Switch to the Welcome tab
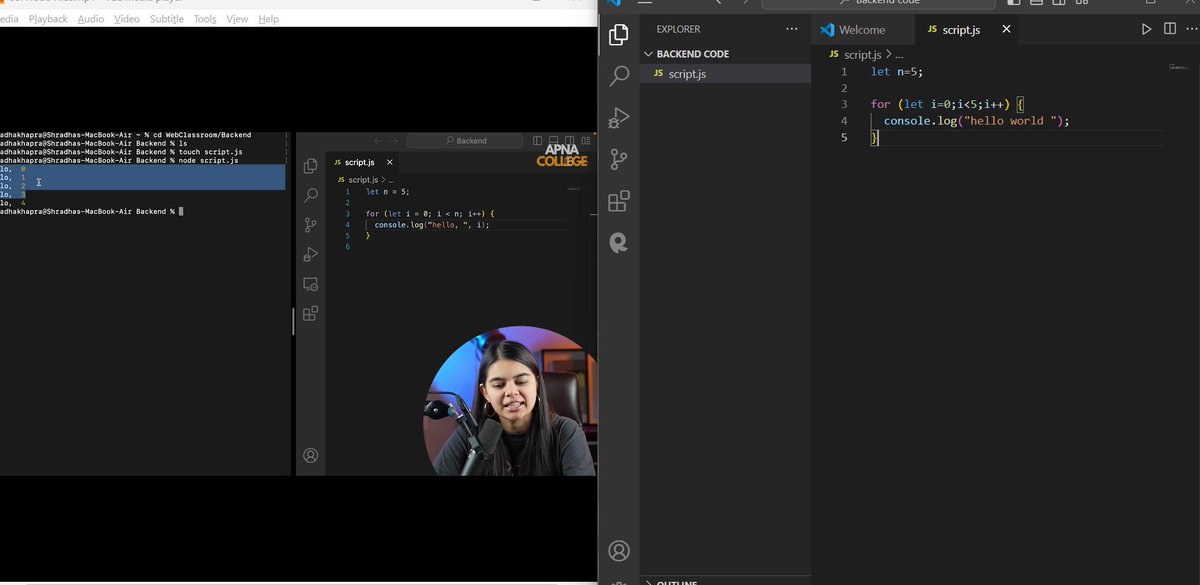Image resolution: width=1200 pixels, height=585 pixels. pos(862,29)
